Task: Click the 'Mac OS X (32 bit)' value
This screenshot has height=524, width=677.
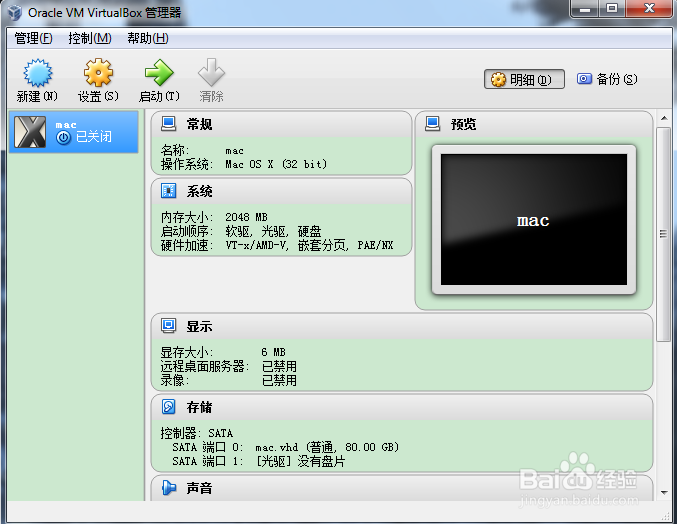Action: click(x=276, y=164)
